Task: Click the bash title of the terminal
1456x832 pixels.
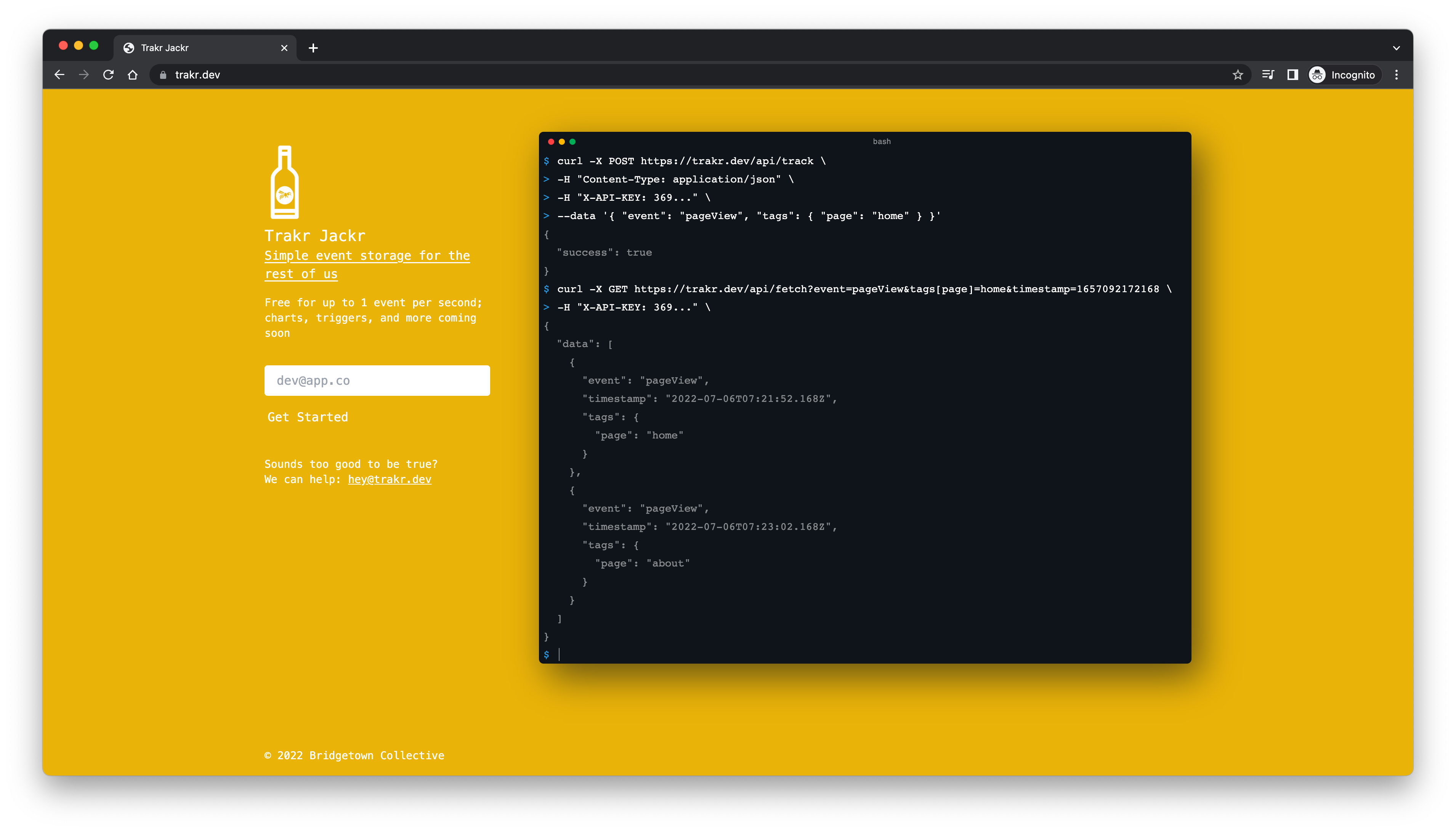Action: point(882,142)
